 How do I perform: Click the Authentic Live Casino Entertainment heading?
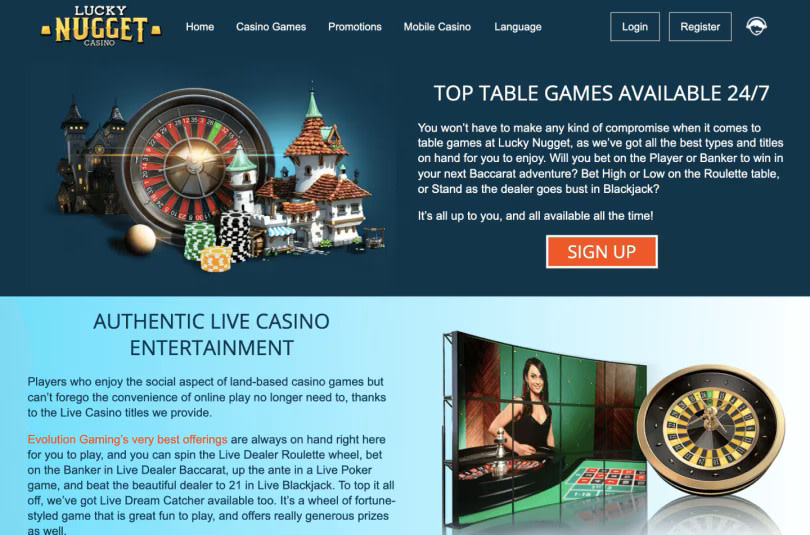point(211,335)
